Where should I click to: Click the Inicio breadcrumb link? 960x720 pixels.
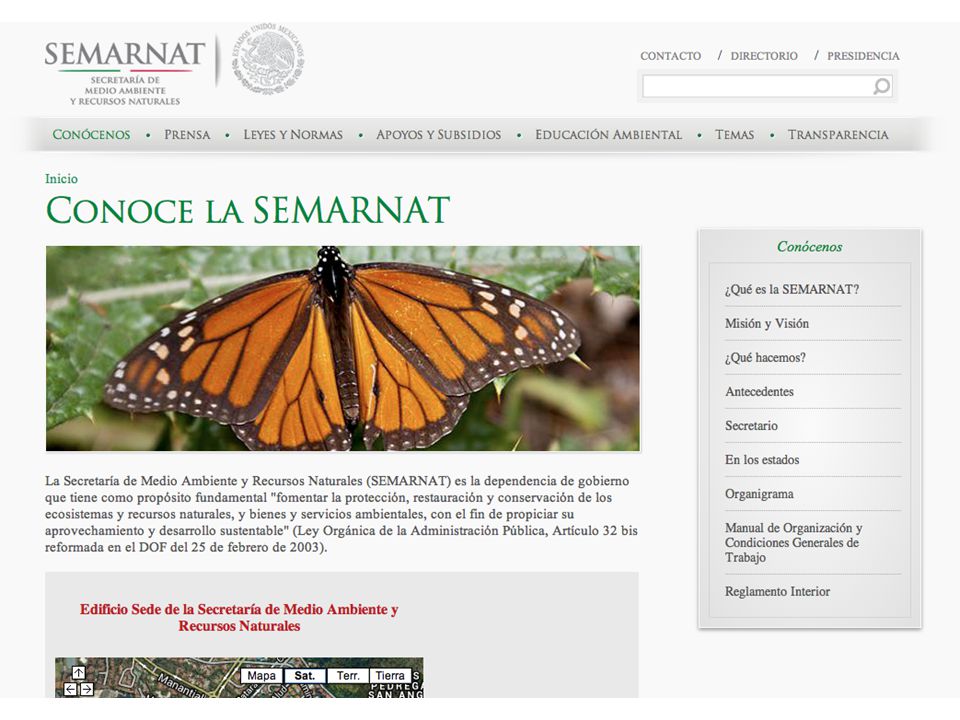pyautogui.click(x=61, y=179)
